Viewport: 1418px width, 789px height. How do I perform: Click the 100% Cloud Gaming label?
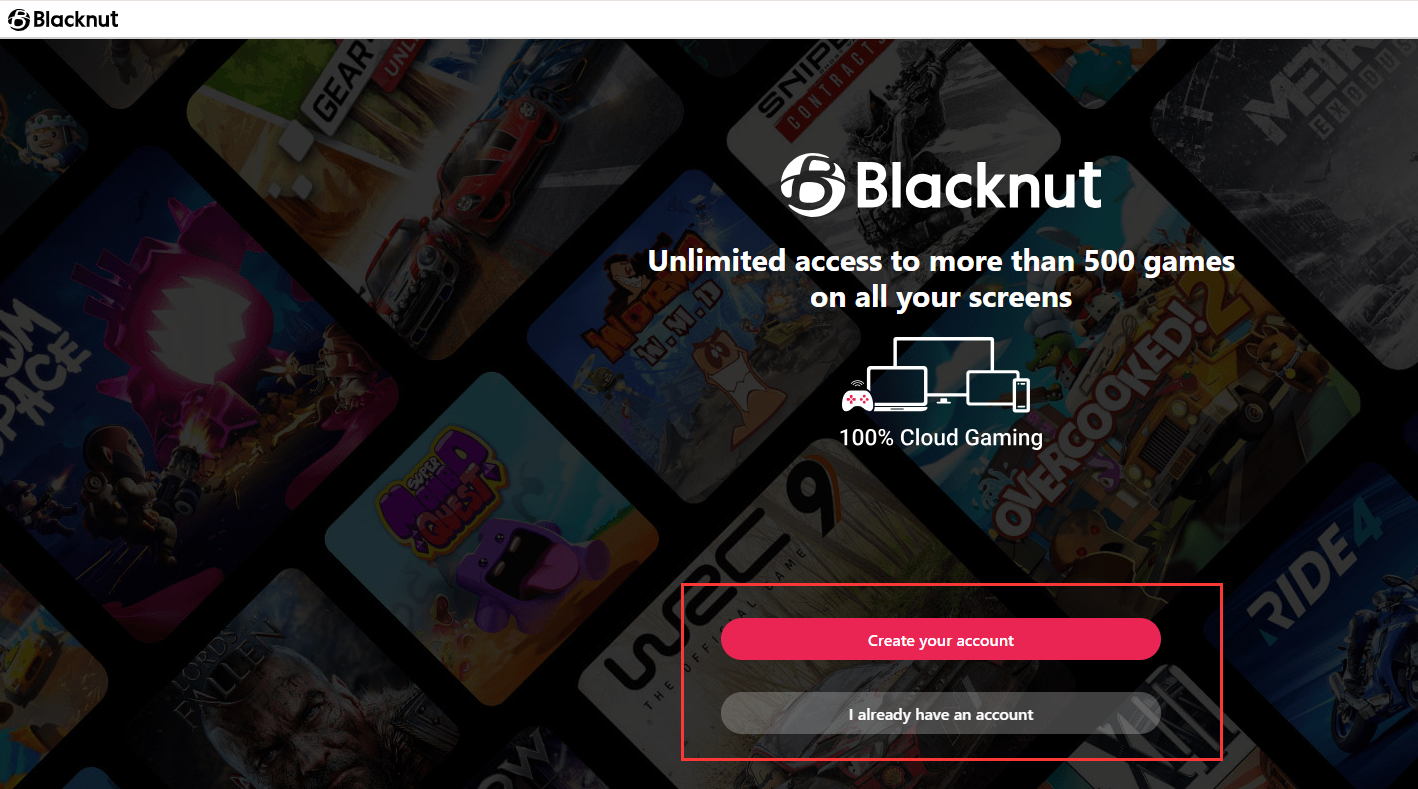click(x=941, y=437)
